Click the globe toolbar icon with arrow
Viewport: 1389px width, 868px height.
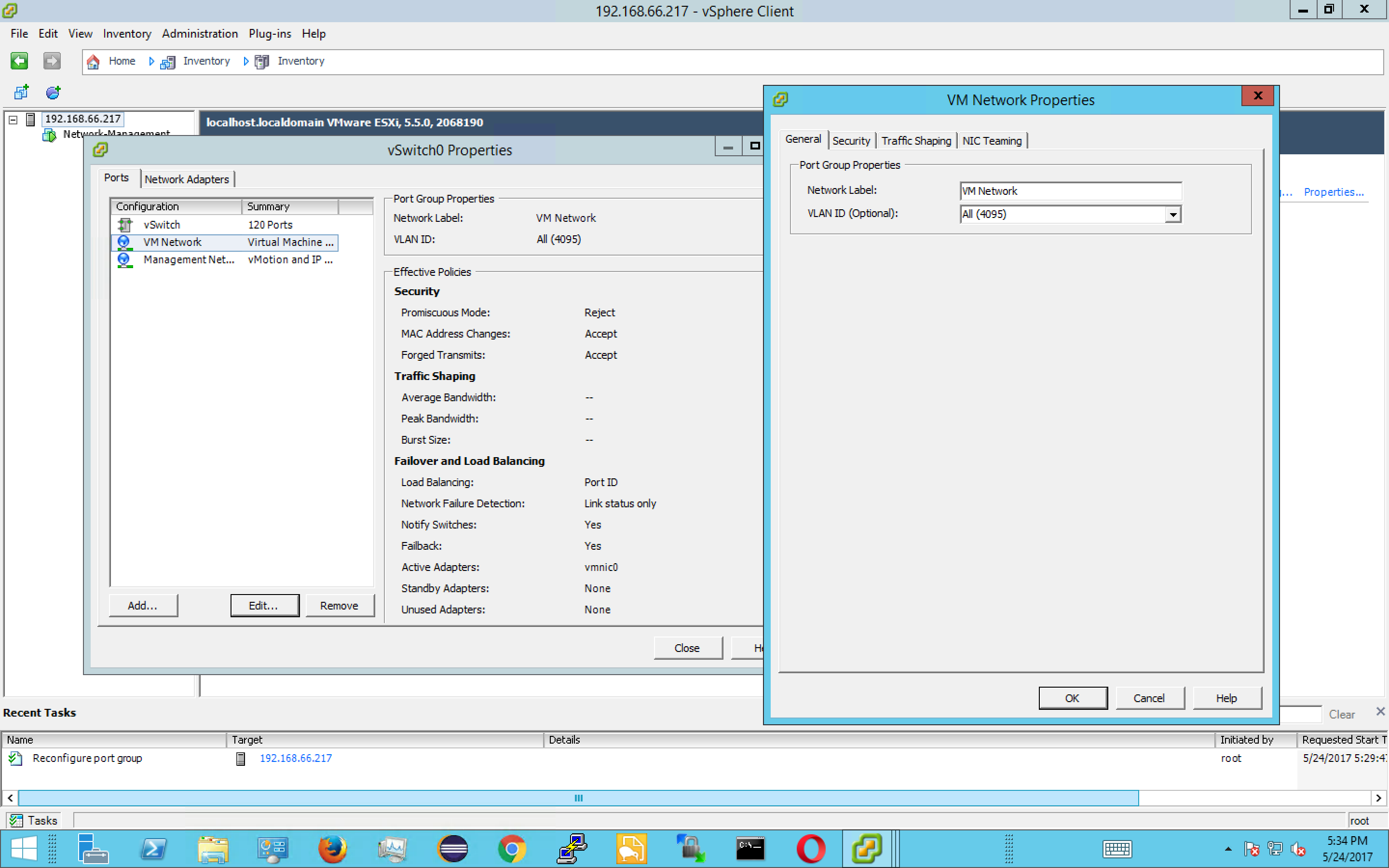54,92
